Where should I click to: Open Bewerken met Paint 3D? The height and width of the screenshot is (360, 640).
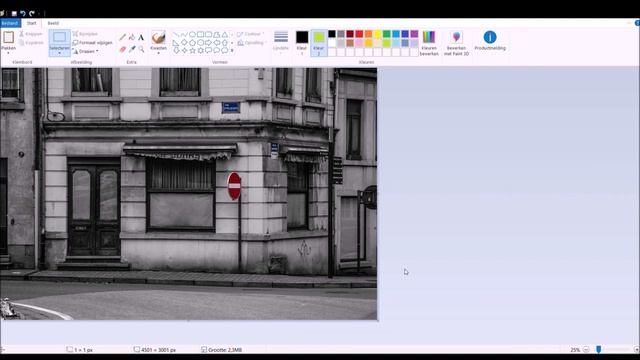point(456,43)
